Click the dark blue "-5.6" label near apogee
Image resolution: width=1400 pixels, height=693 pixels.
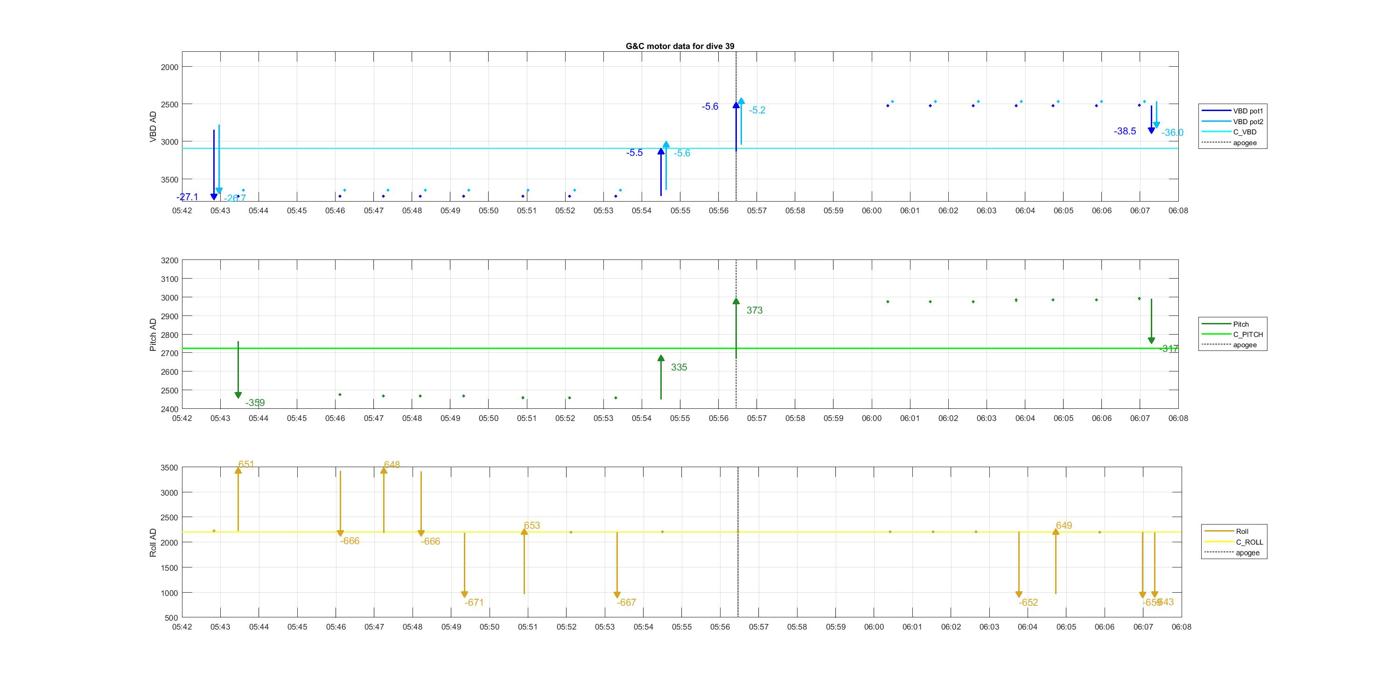point(710,106)
